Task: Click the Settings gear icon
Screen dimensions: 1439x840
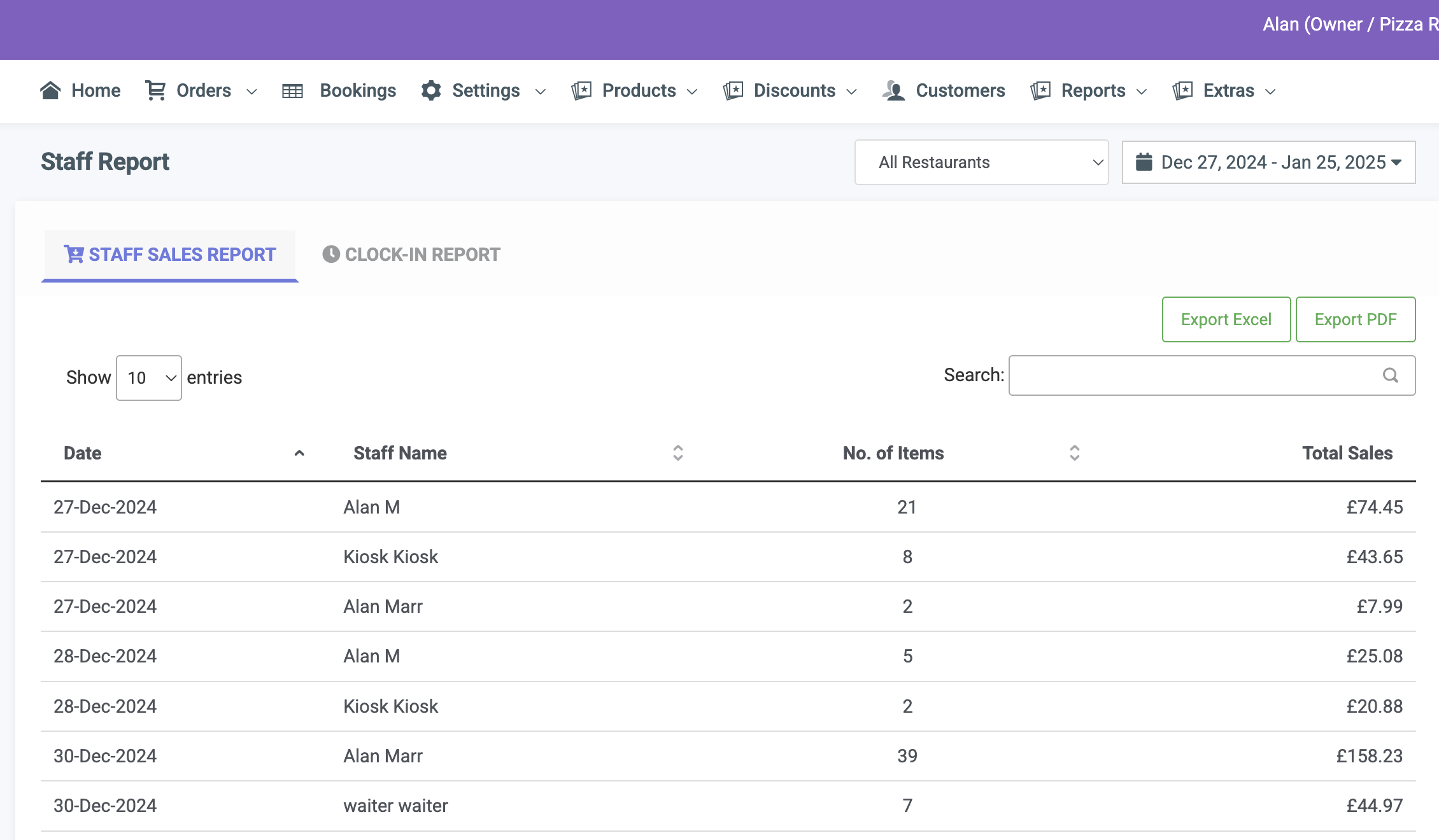Action: 431,90
